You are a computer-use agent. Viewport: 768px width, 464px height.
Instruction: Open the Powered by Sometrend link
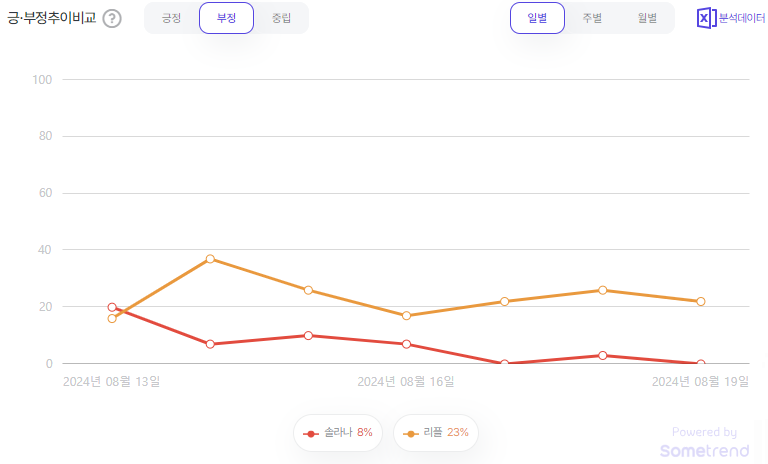(704, 442)
